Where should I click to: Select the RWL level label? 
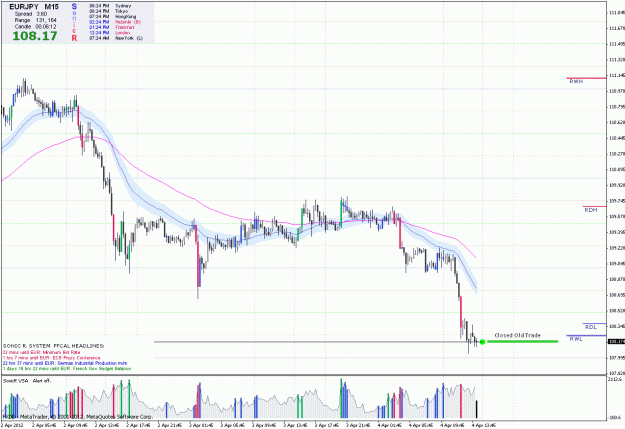click(576, 339)
